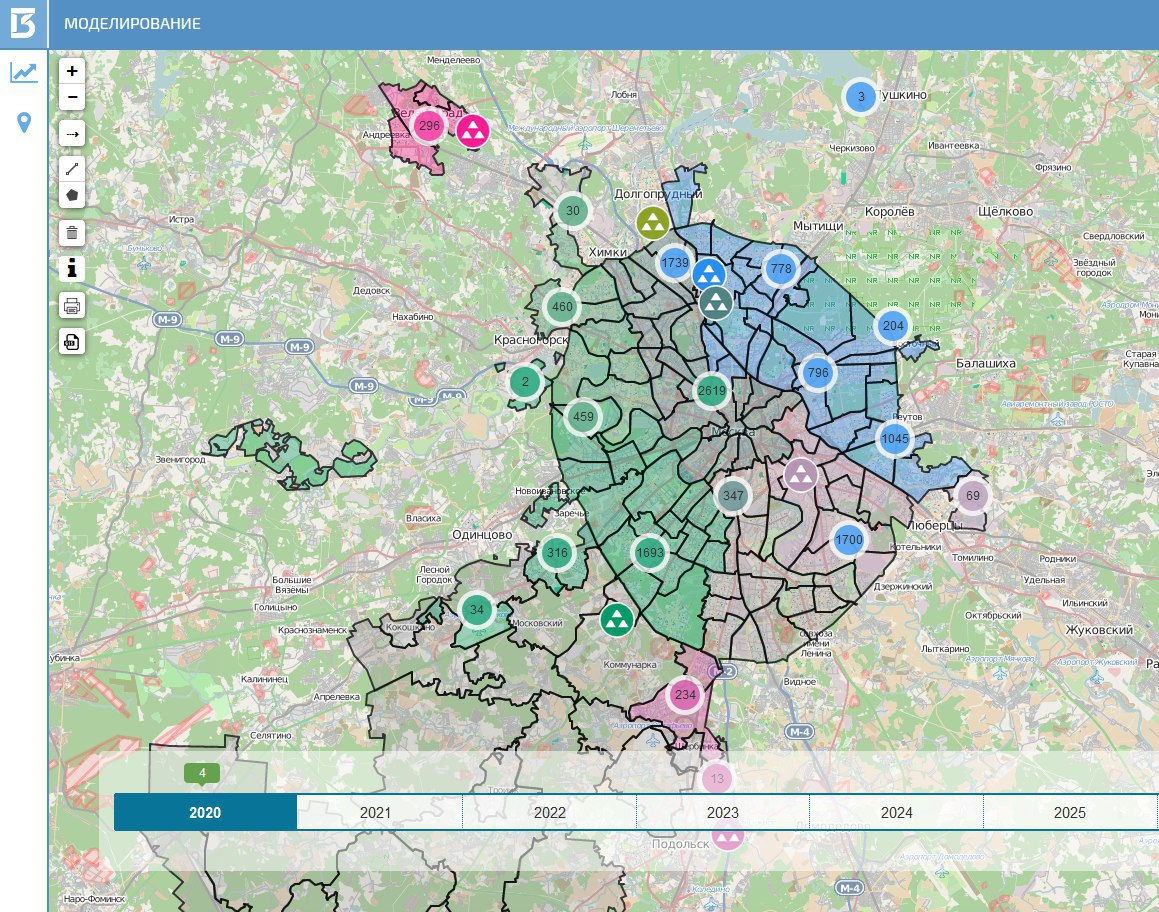The height and width of the screenshot is (912, 1159).
Task: Switch timeline to year 2023
Action: point(723,813)
